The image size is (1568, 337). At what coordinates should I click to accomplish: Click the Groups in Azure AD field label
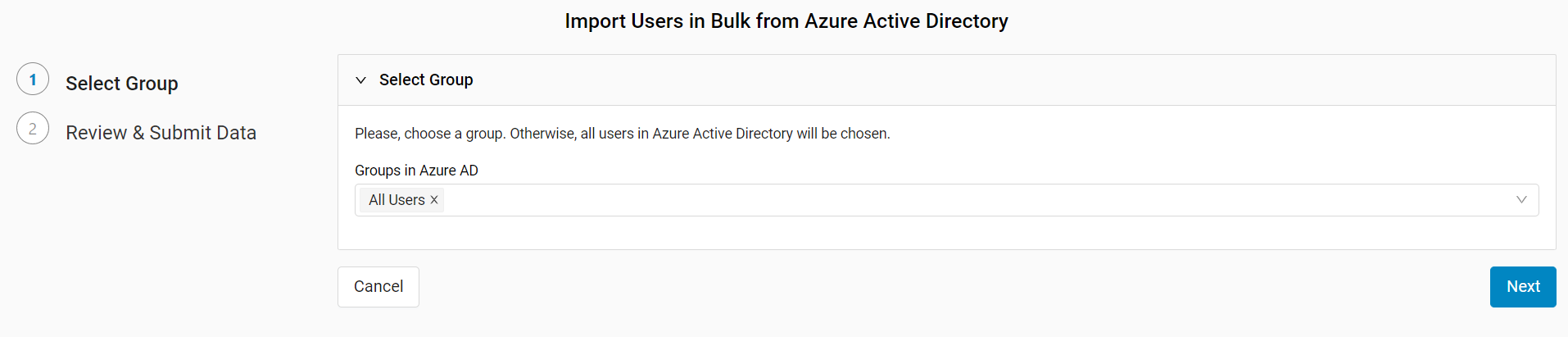(x=416, y=171)
